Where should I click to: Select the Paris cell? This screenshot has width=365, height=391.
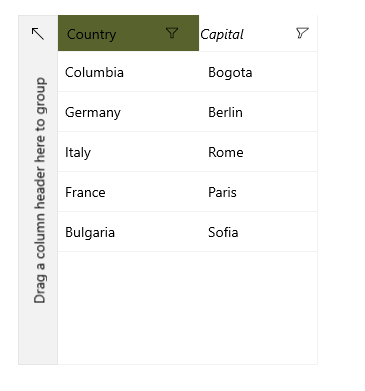coord(258,192)
